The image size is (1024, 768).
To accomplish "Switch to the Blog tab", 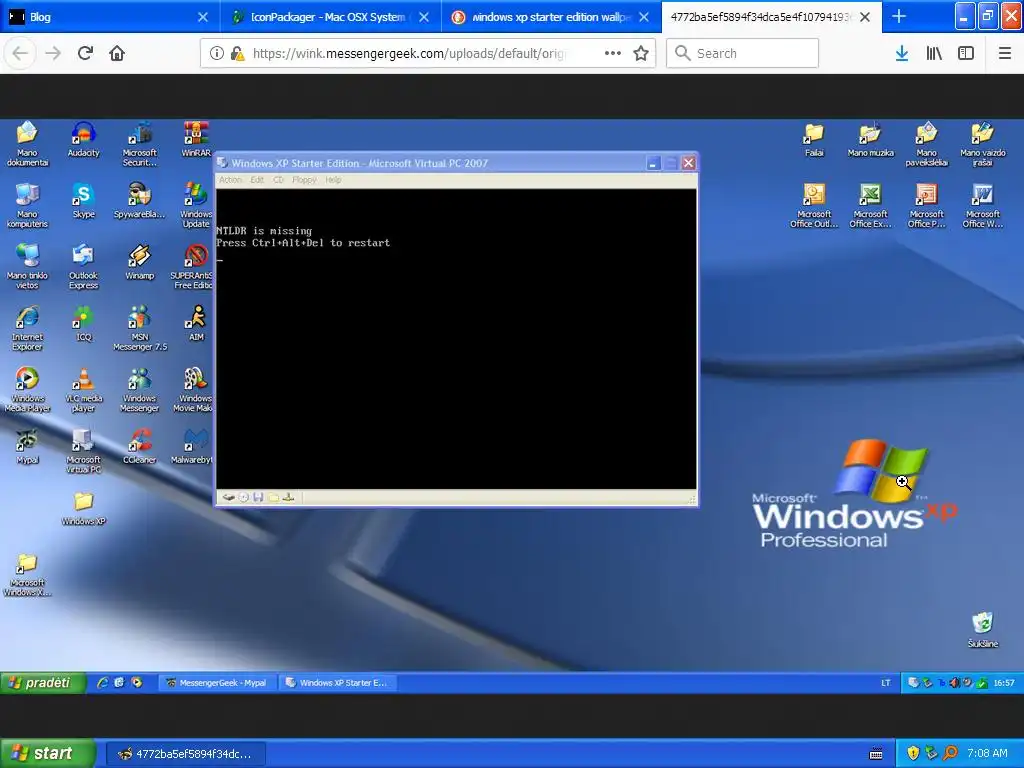I will (110, 17).
